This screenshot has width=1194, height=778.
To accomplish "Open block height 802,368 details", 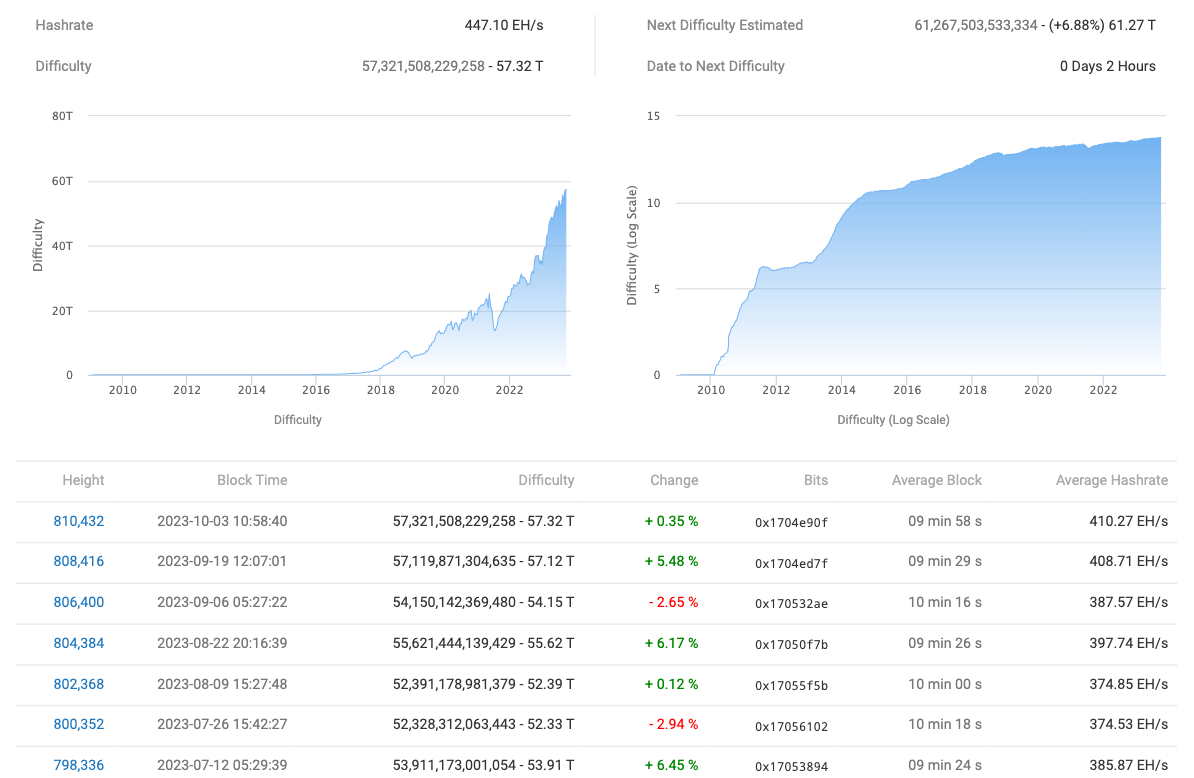I will [x=78, y=684].
